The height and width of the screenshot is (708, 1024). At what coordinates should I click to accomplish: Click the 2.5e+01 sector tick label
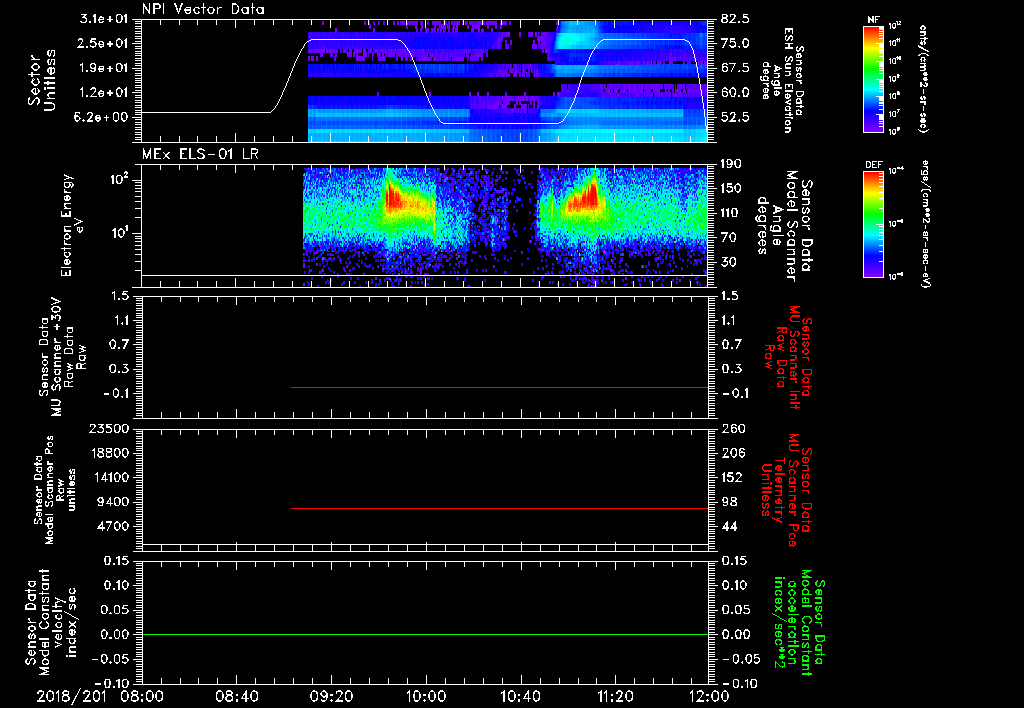(104, 43)
